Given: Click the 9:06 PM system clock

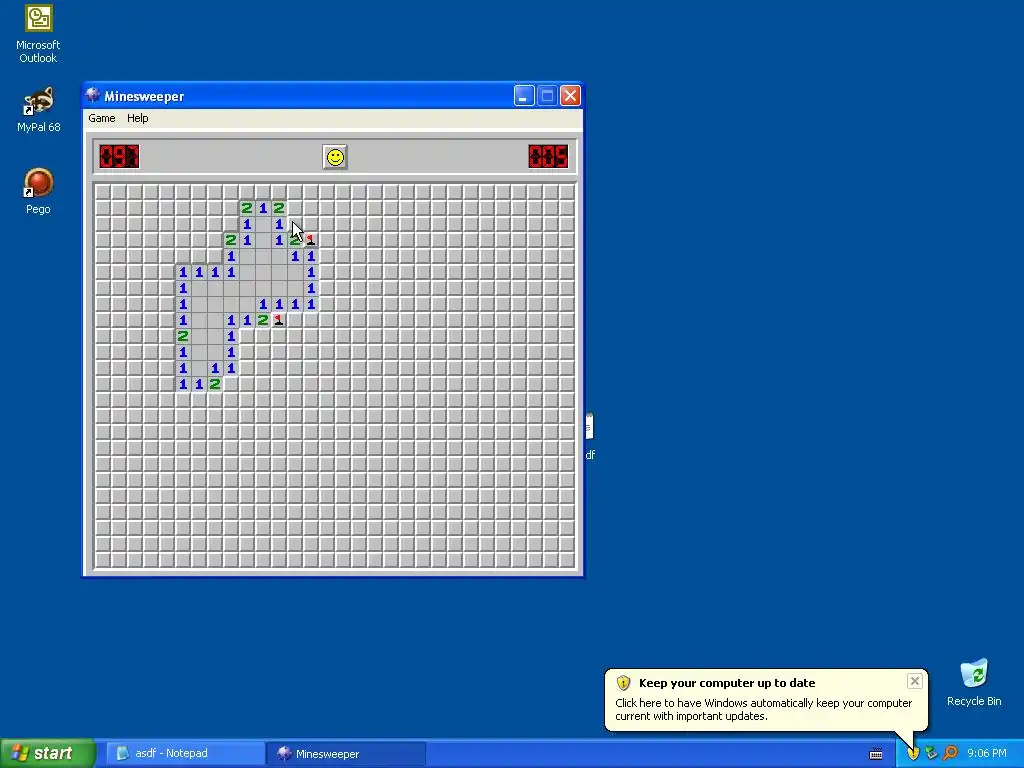Looking at the screenshot, I should coord(987,754).
